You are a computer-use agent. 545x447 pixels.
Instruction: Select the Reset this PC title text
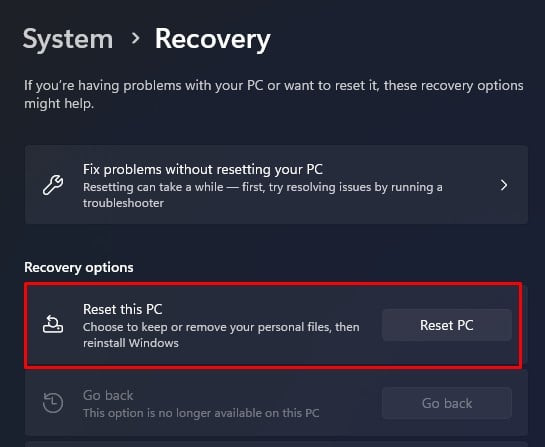pos(123,309)
